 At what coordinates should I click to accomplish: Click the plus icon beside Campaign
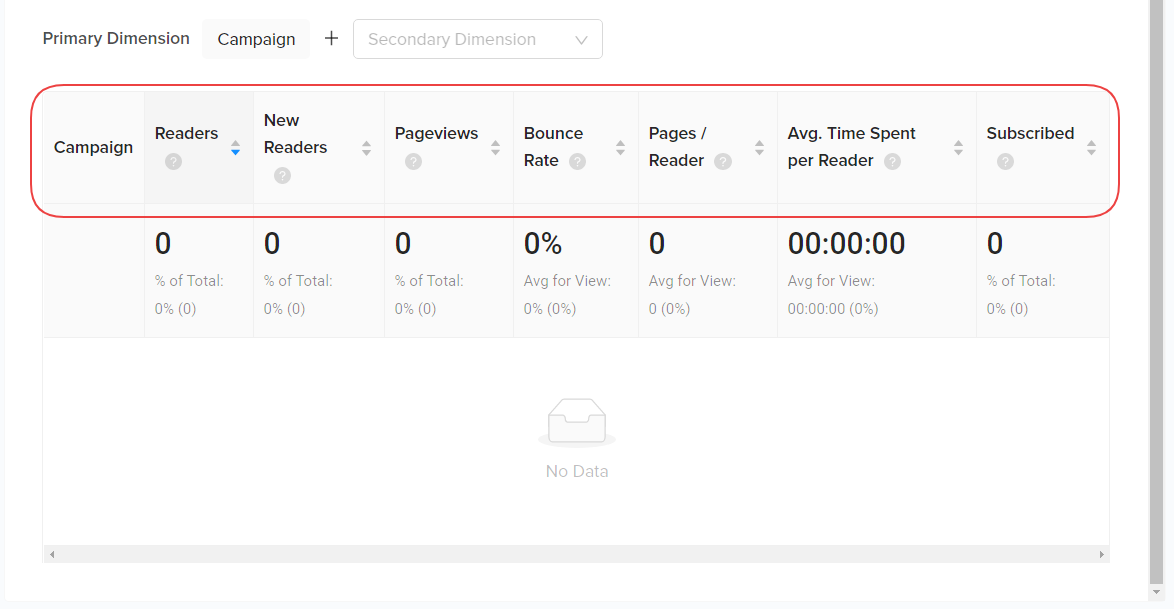coord(332,39)
